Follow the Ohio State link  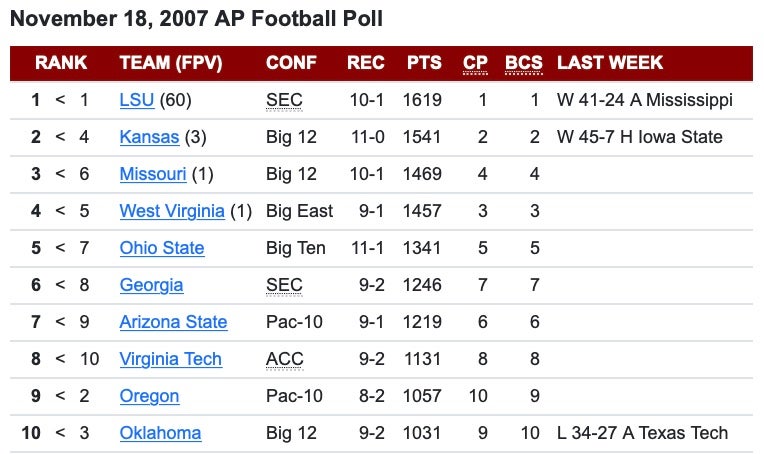tap(162, 248)
